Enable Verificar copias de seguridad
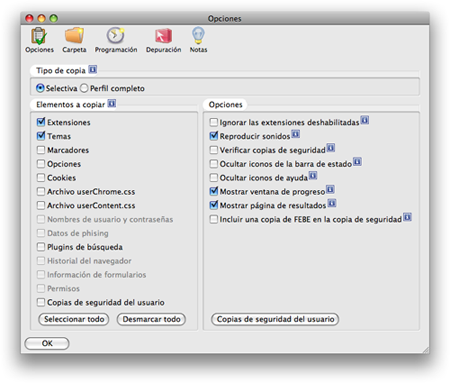 click(x=214, y=150)
